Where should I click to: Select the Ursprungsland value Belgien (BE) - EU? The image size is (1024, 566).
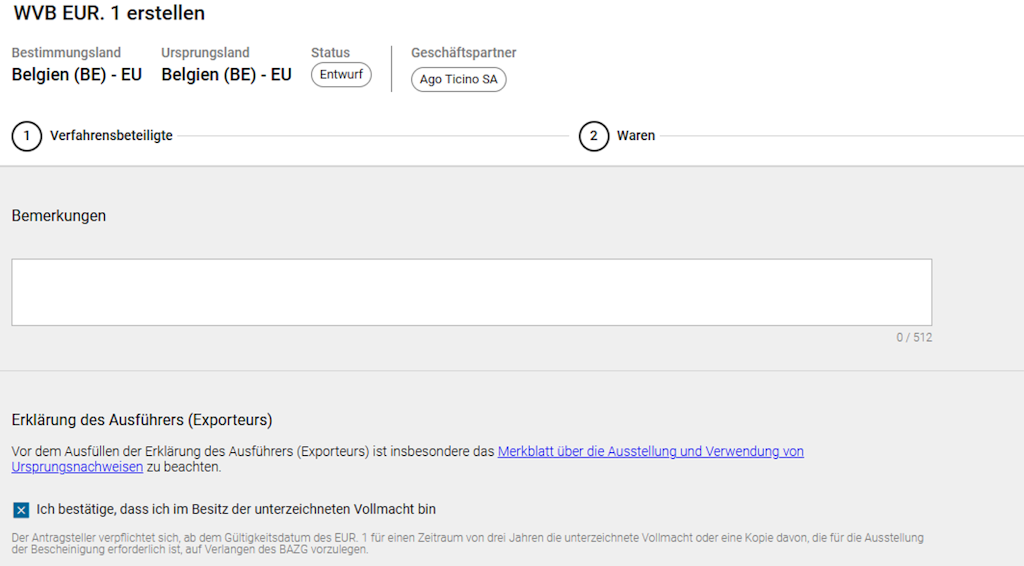coord(227,75)
